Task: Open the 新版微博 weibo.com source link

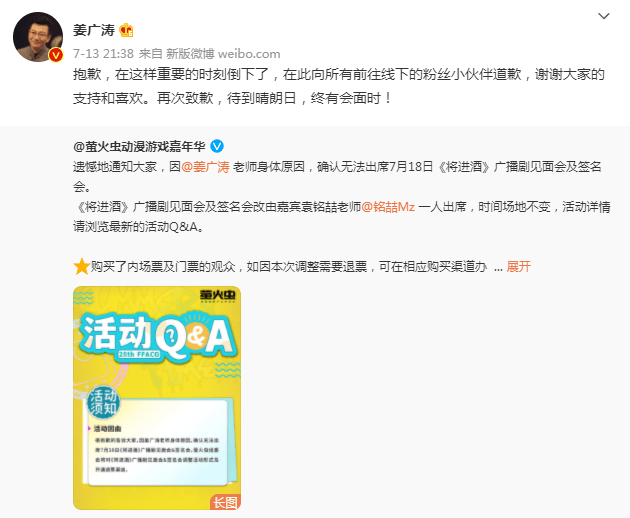Action: tap(223, 53)
